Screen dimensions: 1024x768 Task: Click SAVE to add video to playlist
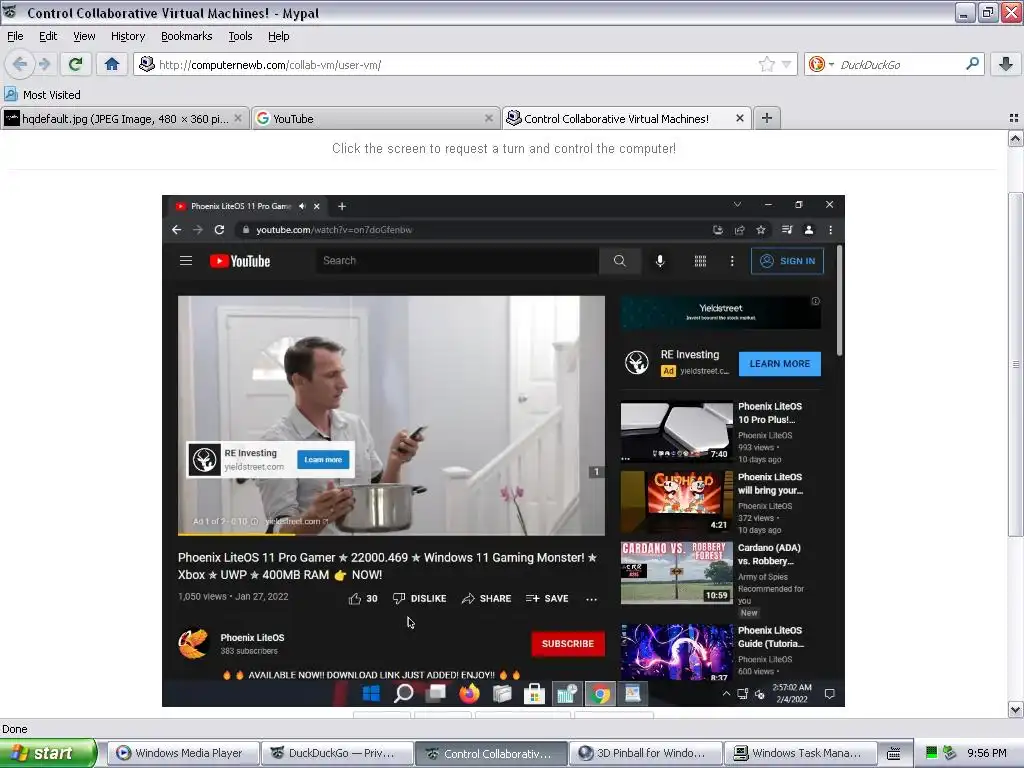click(x=547, y=599)
